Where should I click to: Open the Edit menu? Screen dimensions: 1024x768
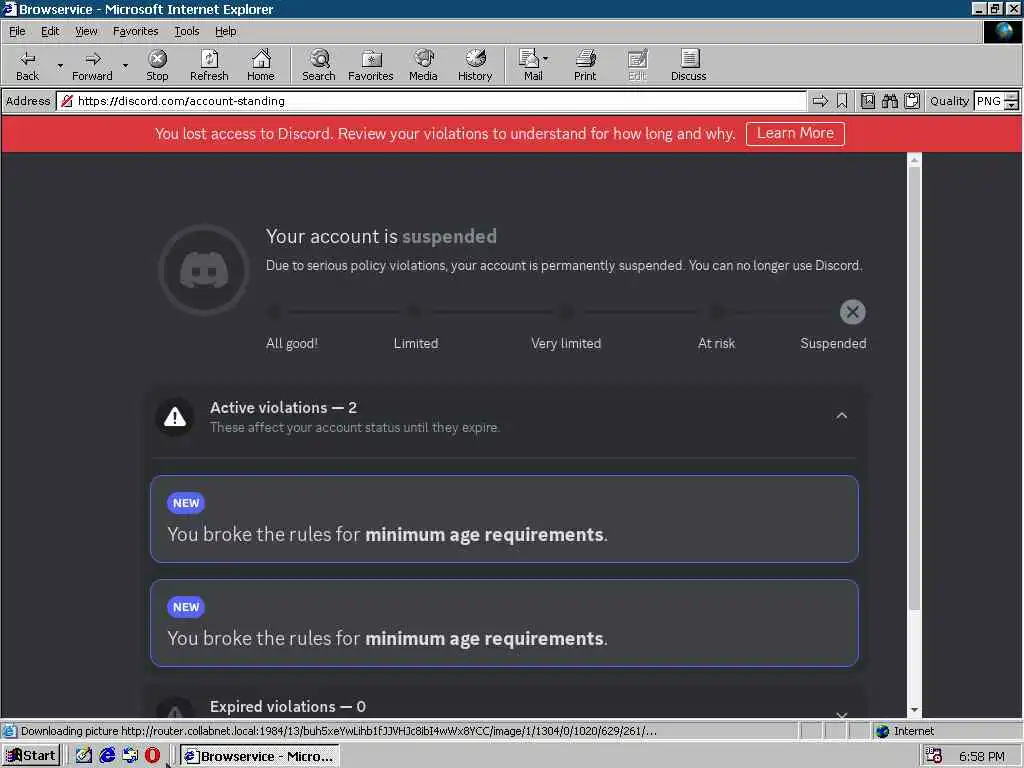pos(50,31)
